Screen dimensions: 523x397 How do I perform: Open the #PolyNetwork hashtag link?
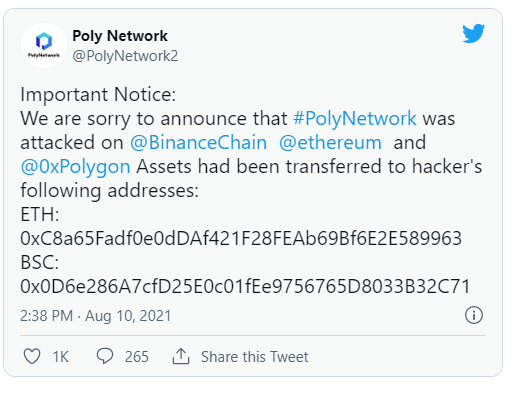tap(355, 118)
